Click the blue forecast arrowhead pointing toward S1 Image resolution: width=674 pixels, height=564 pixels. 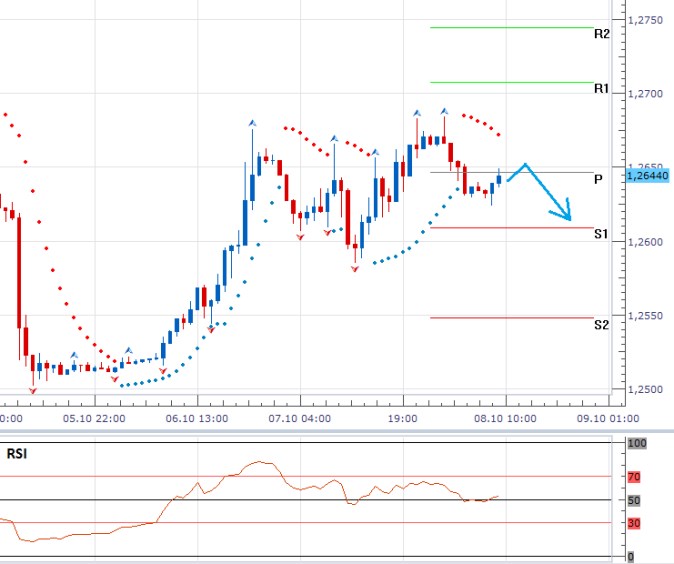point(565,213)
